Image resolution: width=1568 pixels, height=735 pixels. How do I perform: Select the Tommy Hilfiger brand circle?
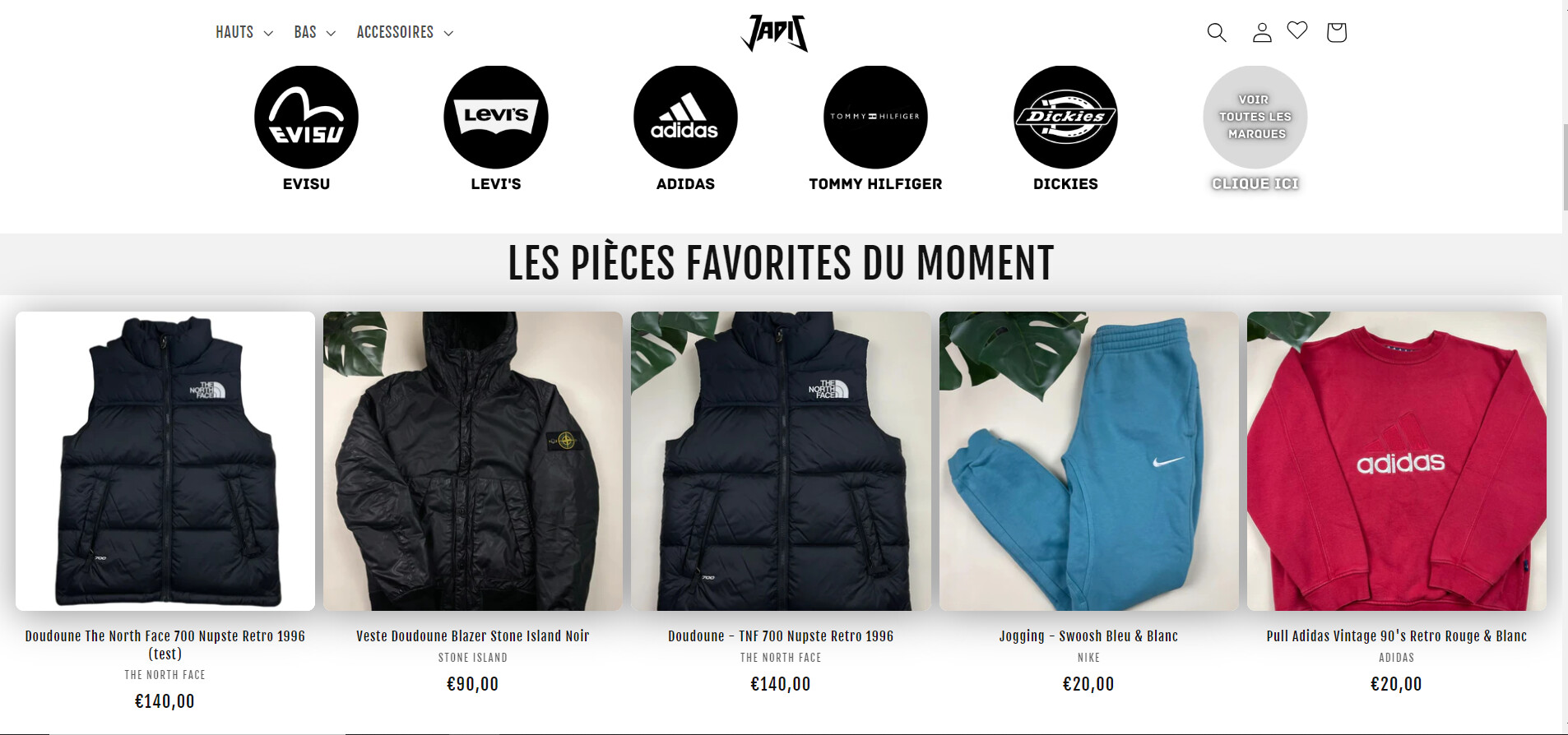click(x=875, y=117)
